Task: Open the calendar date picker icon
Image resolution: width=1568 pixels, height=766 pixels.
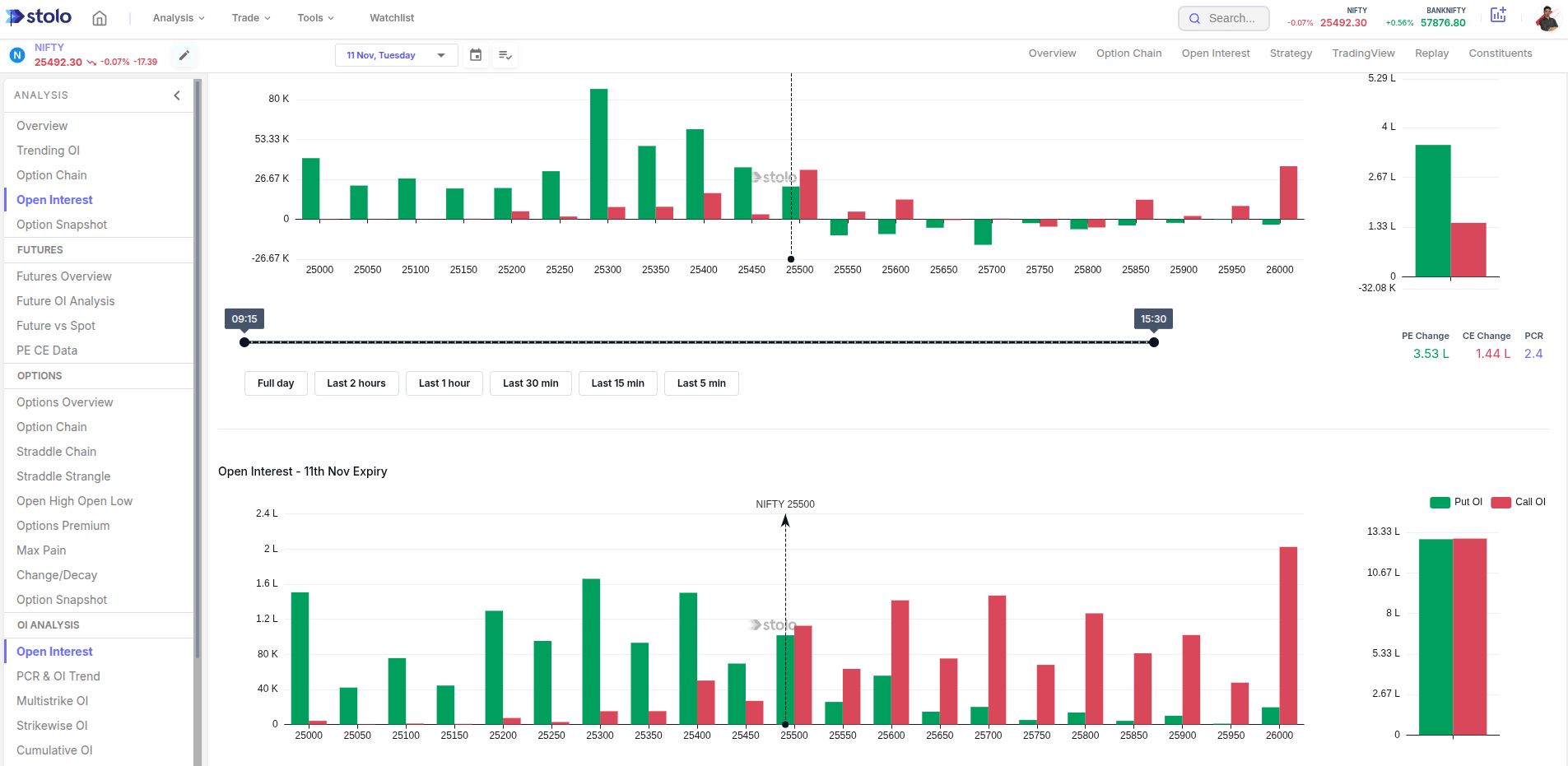Action: [476, 55]
